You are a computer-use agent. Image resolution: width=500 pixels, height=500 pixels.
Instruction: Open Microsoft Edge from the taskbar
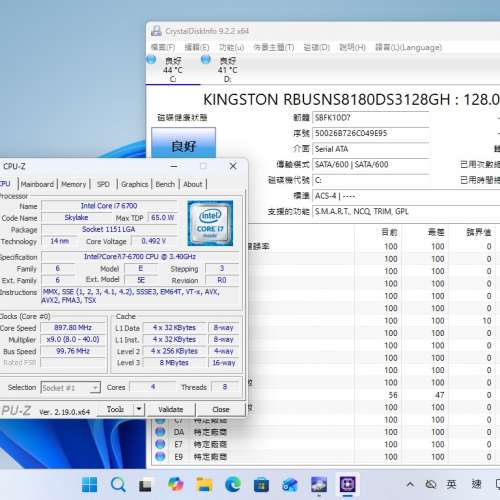233,484
